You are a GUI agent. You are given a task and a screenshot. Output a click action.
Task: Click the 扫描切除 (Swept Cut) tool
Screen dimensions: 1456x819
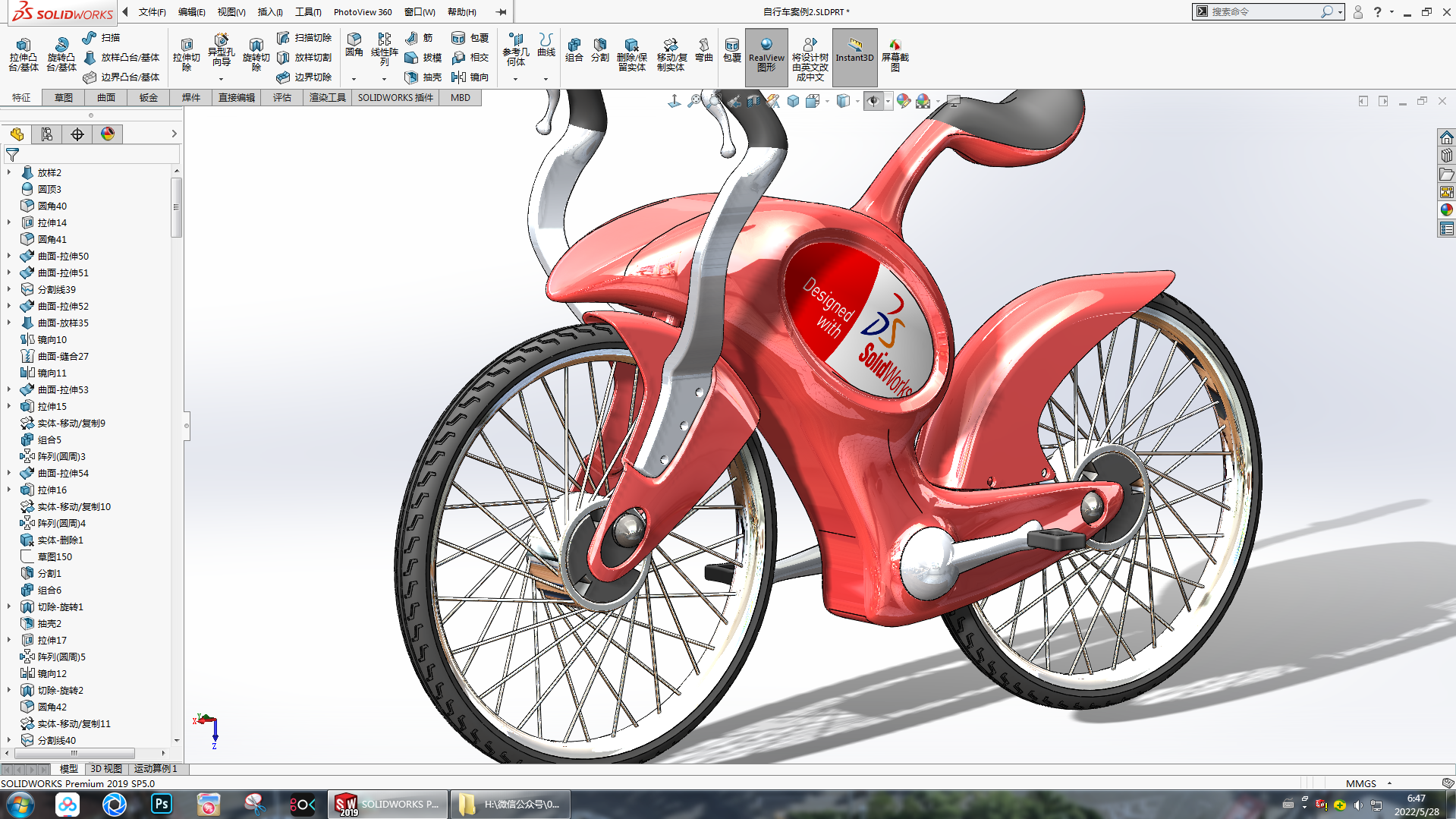304,37
